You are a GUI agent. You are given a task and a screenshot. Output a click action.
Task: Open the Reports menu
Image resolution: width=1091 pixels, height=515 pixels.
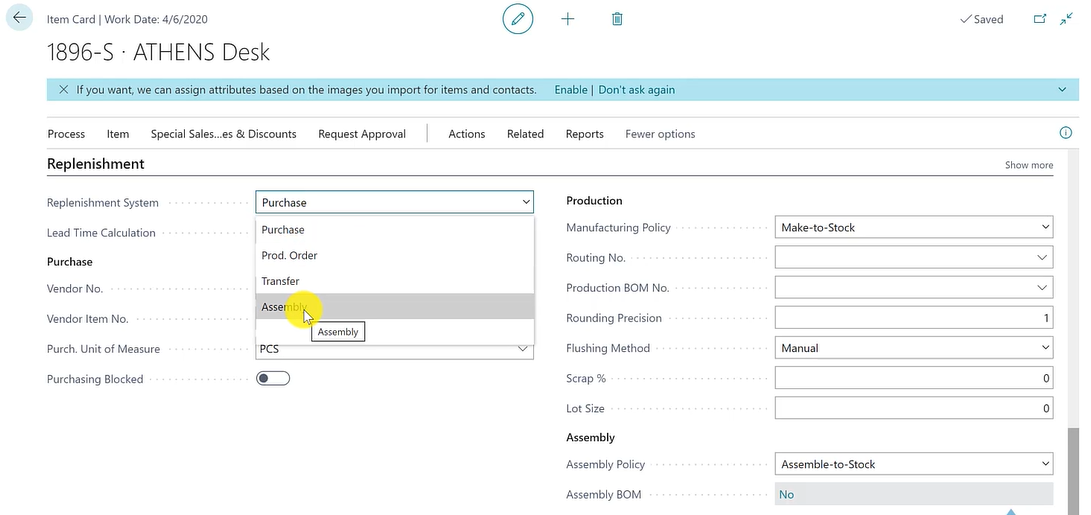584,134
